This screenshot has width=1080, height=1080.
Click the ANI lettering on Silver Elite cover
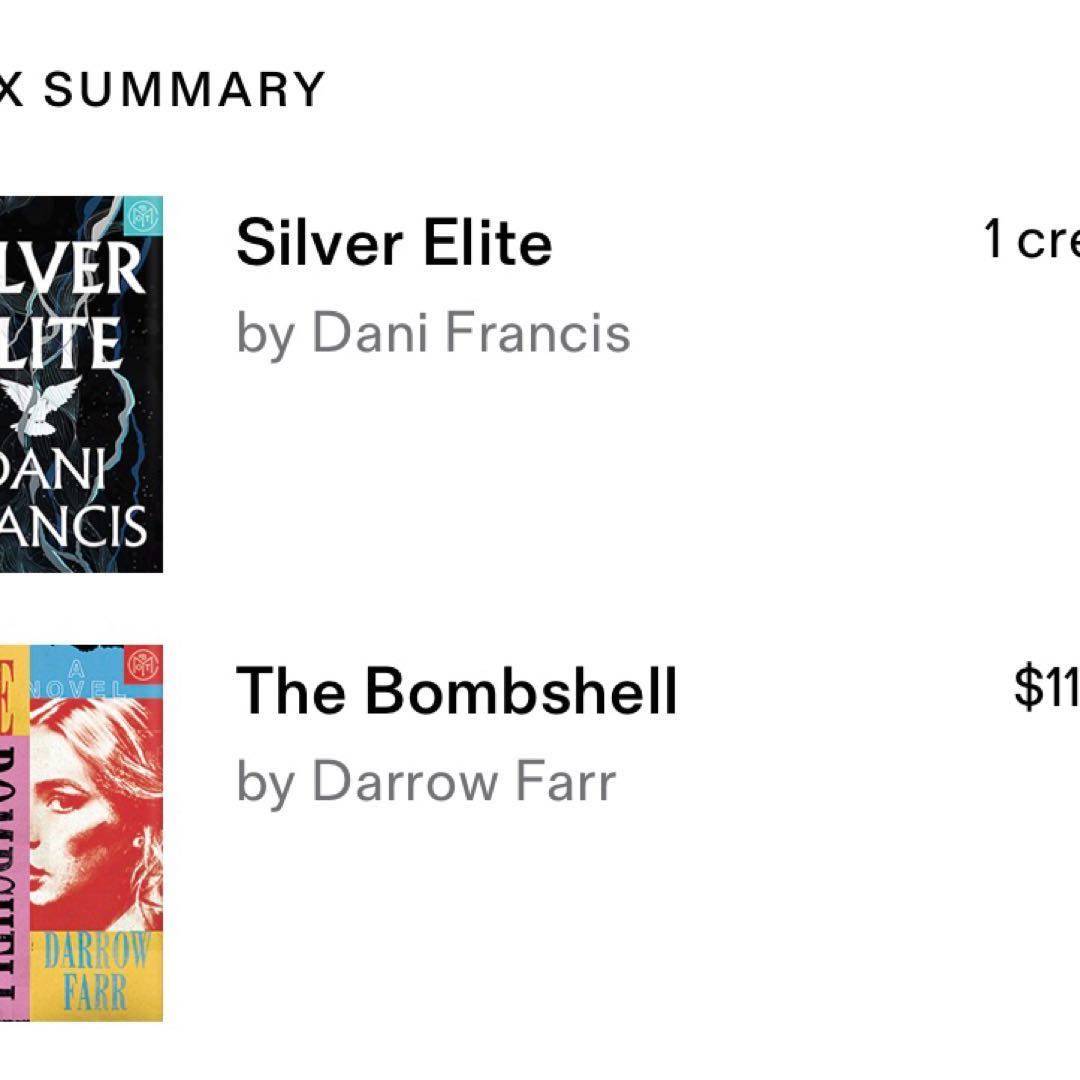coord(54,469)
